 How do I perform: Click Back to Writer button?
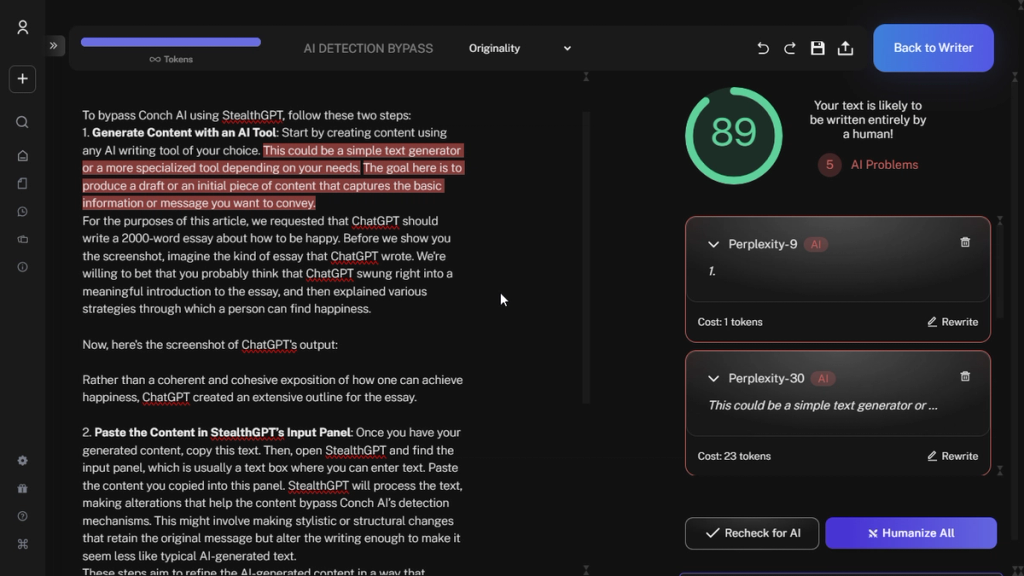933,48
